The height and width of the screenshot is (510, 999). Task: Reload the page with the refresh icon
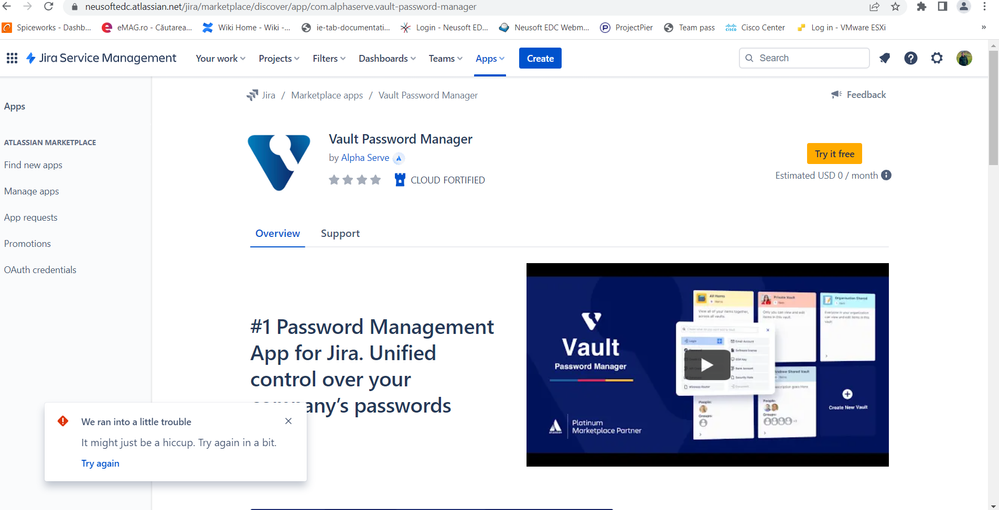48,6
